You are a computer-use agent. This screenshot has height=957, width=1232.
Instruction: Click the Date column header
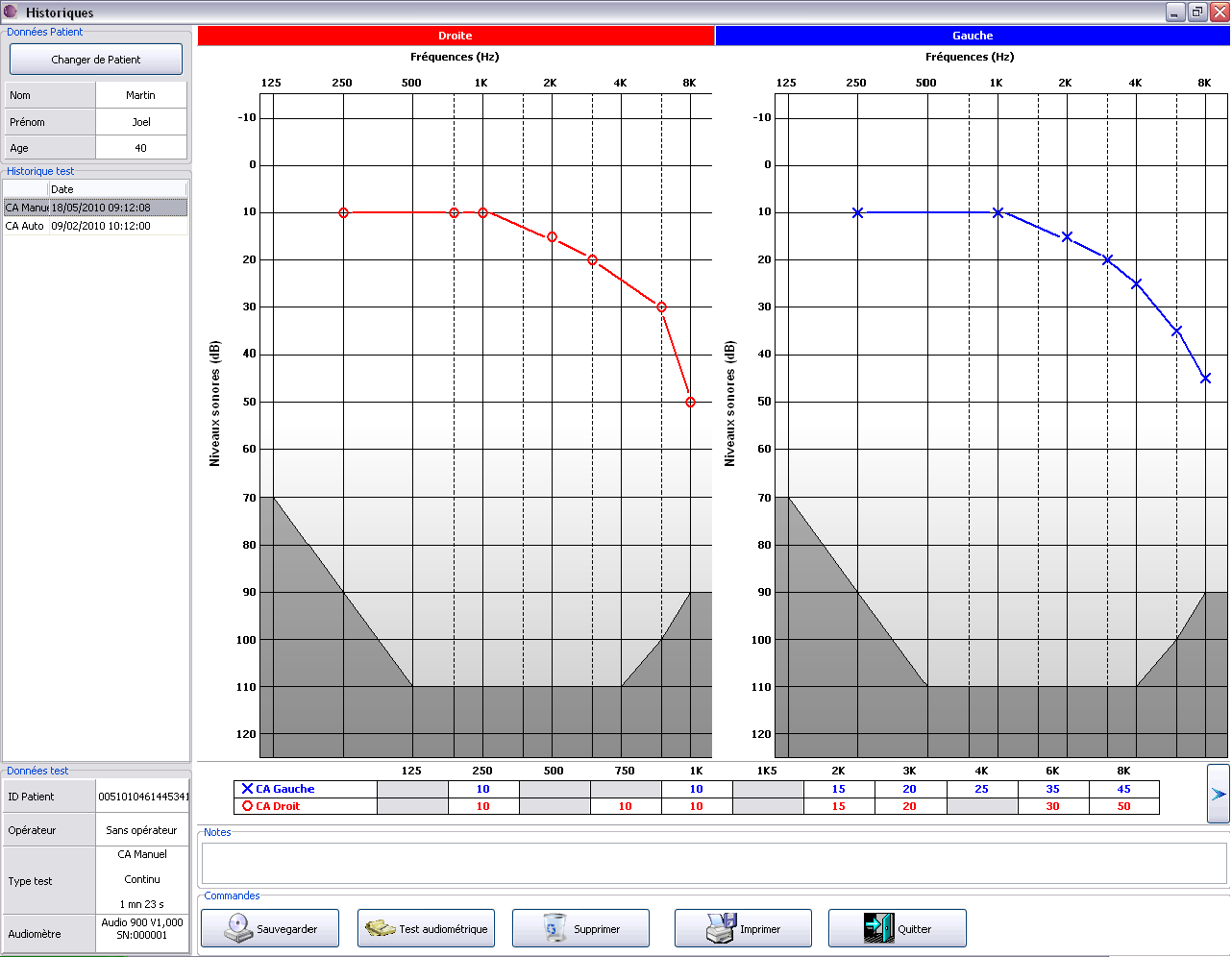pyautogui.click(x=117, y=189)
